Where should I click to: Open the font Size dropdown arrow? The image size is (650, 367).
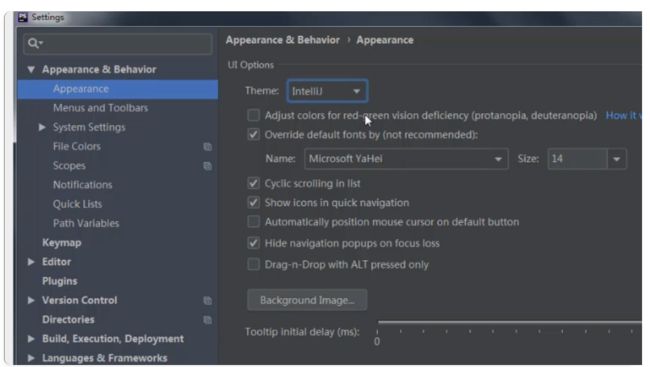pyautogui.click(x=617, y=159)
